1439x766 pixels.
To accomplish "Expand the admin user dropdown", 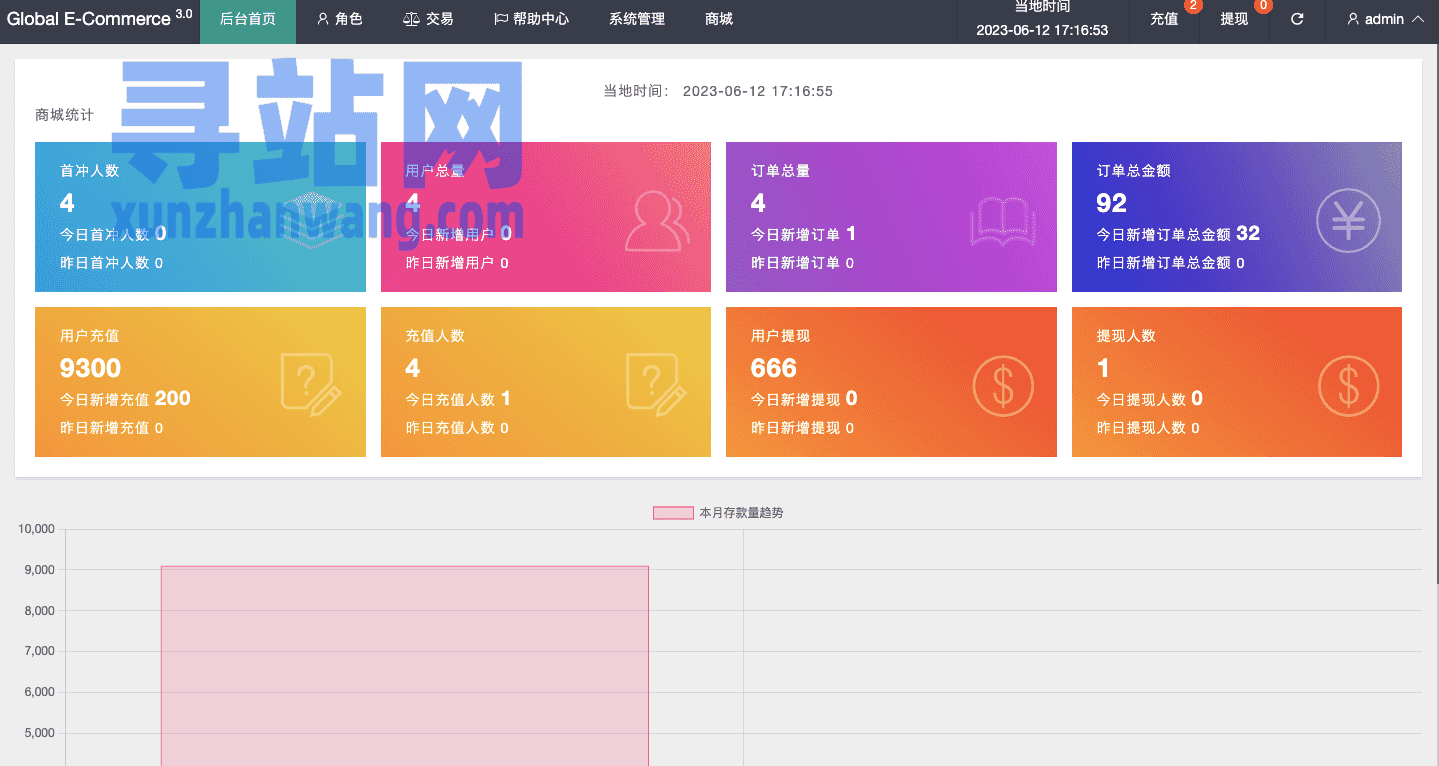I will [x=1385, y=19].
